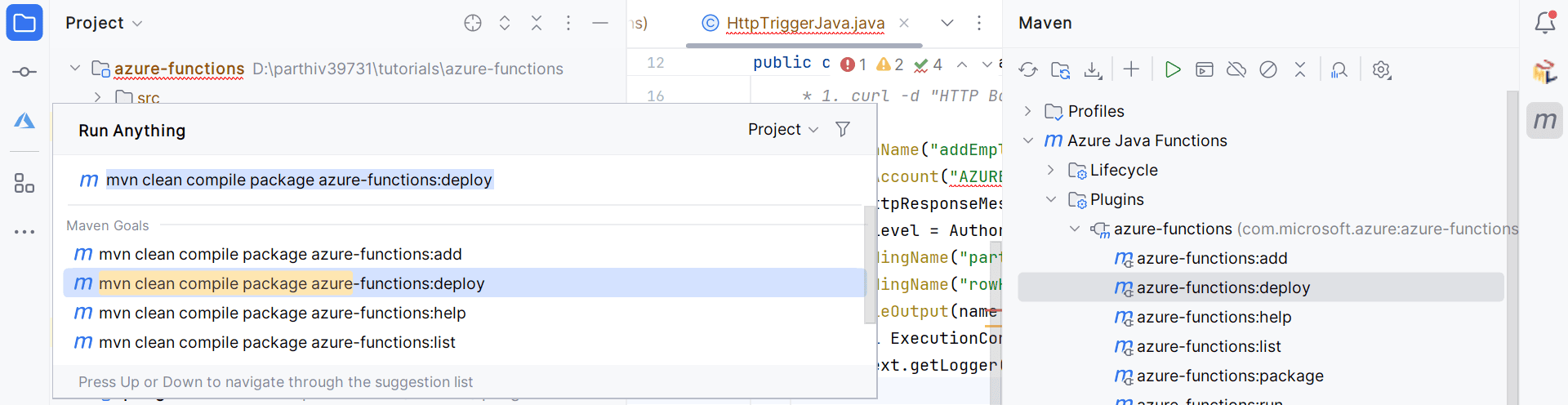
Task: Select azure-functions:help goal in Maven
Action: coord(1214,317)
